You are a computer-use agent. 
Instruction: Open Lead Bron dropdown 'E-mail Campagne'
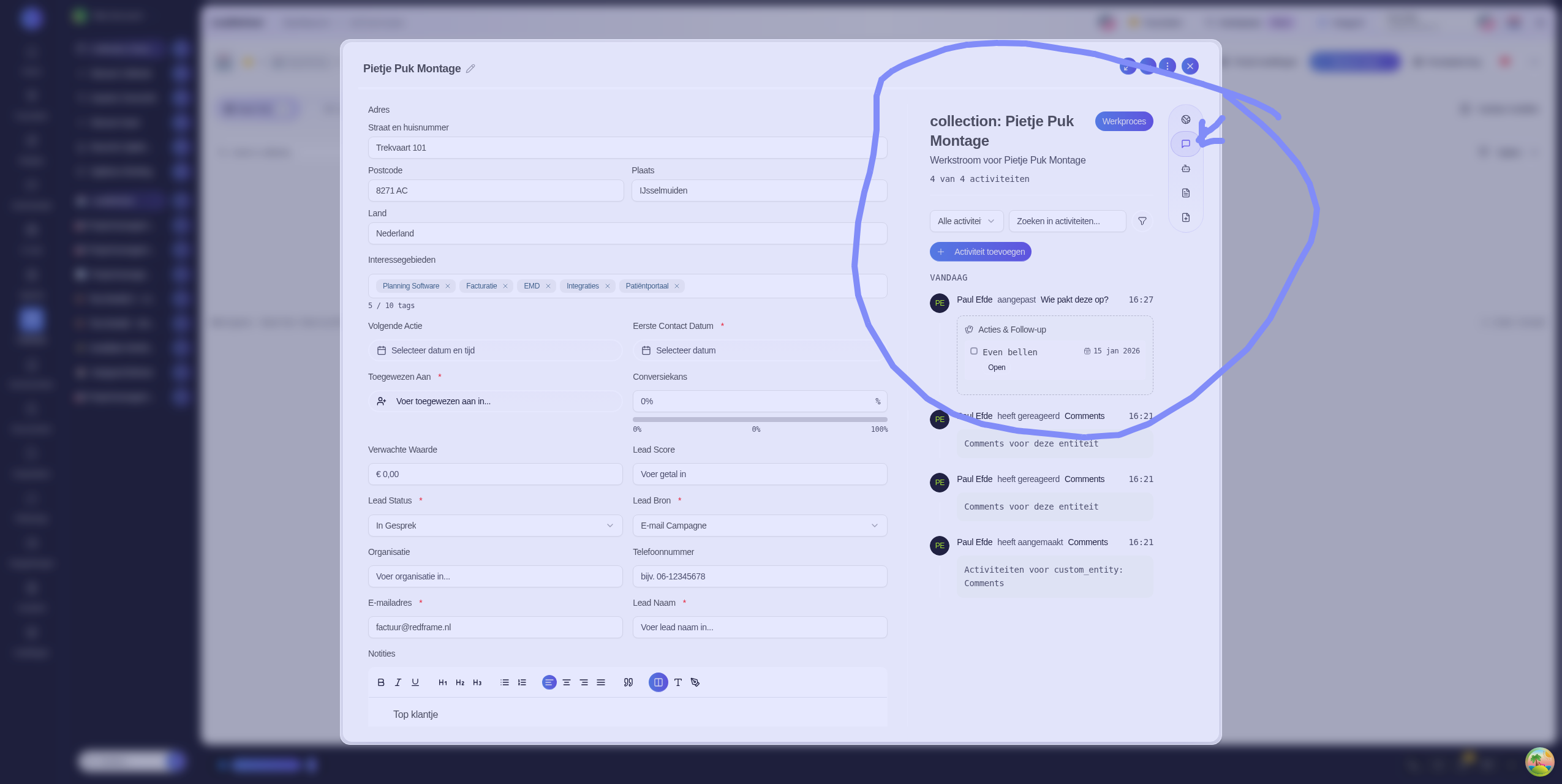(x=760, y=526)
